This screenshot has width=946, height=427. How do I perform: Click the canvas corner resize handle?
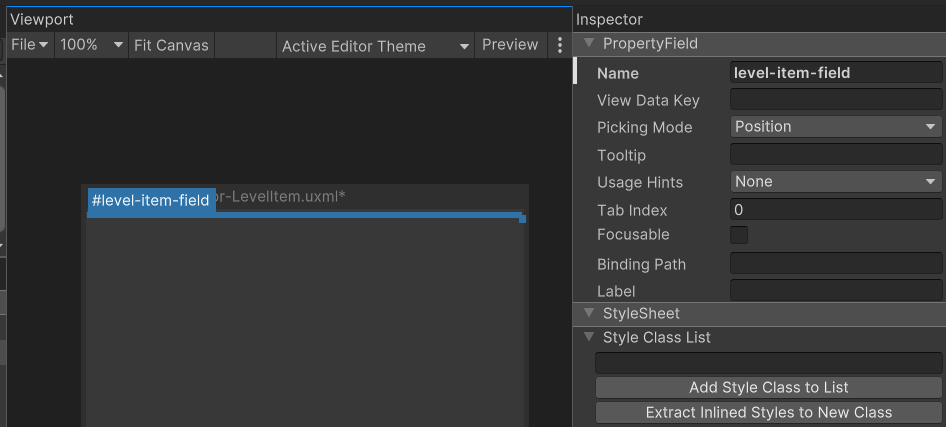(522, 219)
